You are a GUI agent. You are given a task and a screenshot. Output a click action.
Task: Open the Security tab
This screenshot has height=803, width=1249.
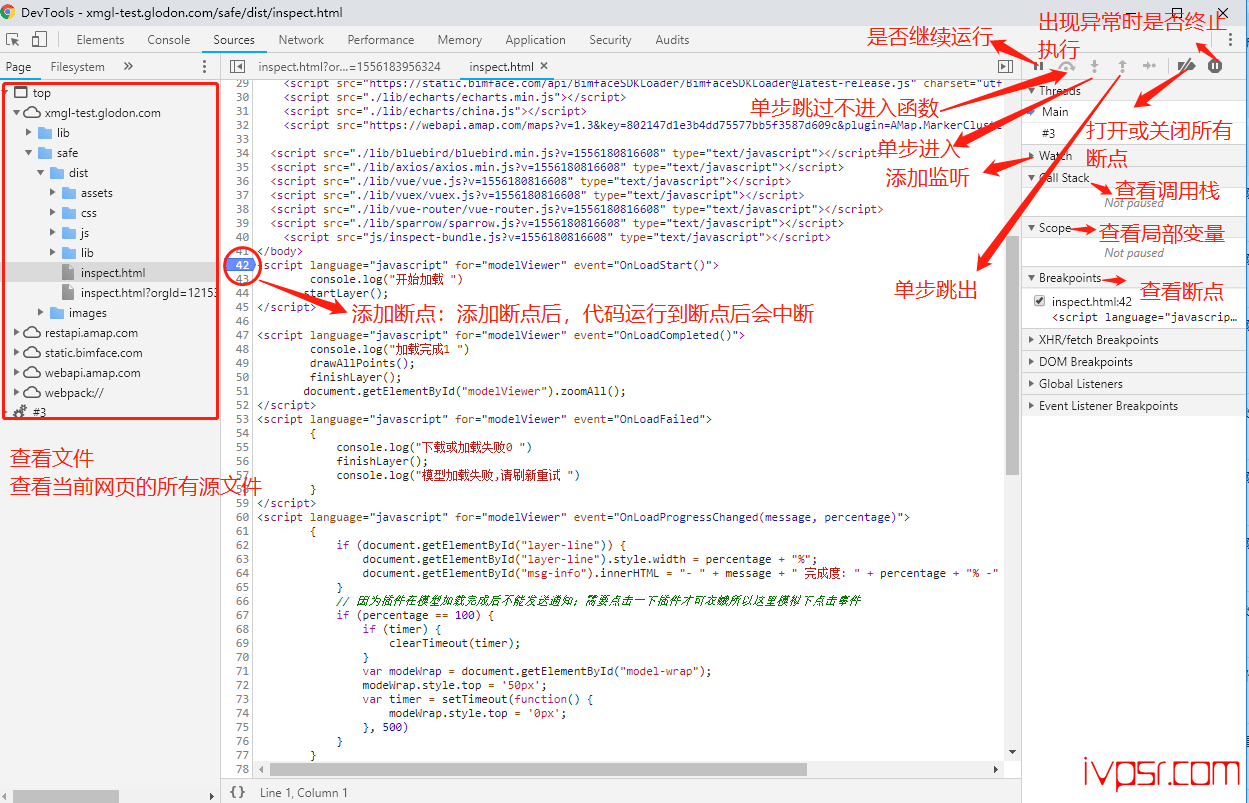point(610,40)
